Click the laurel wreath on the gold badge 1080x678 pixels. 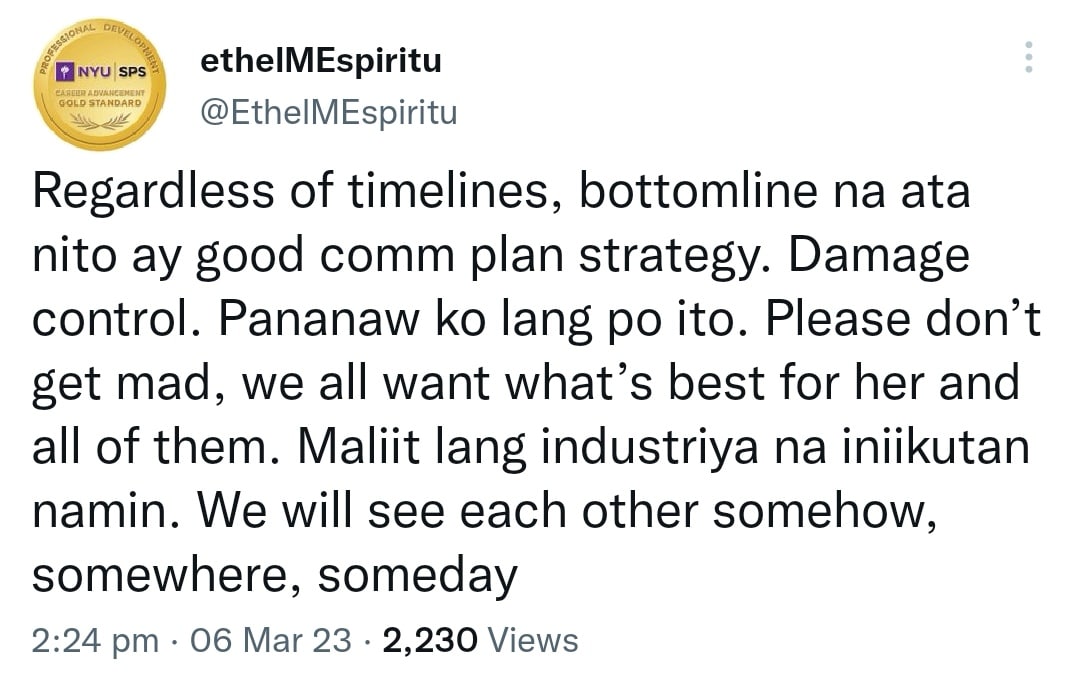pyautogui.click(x=100, y=121)
